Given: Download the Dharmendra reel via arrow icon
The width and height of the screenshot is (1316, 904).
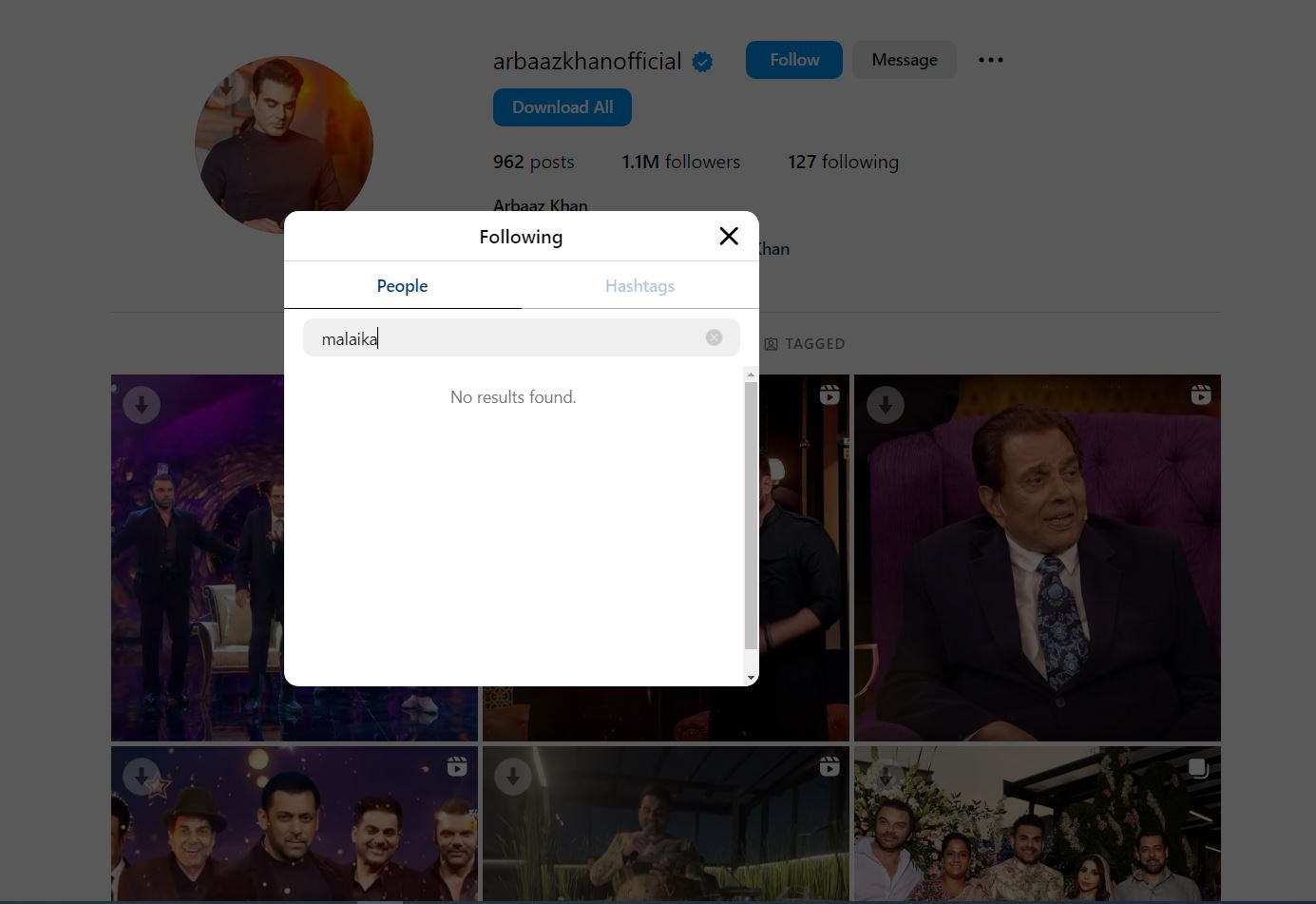Looking at the screenshot, I should click(x=885, y=405).
